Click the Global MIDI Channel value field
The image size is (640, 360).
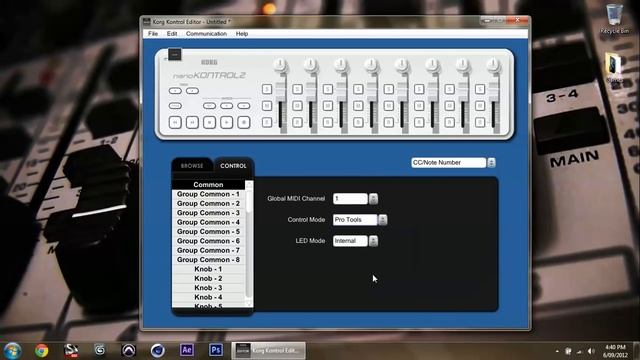(350, 199)
